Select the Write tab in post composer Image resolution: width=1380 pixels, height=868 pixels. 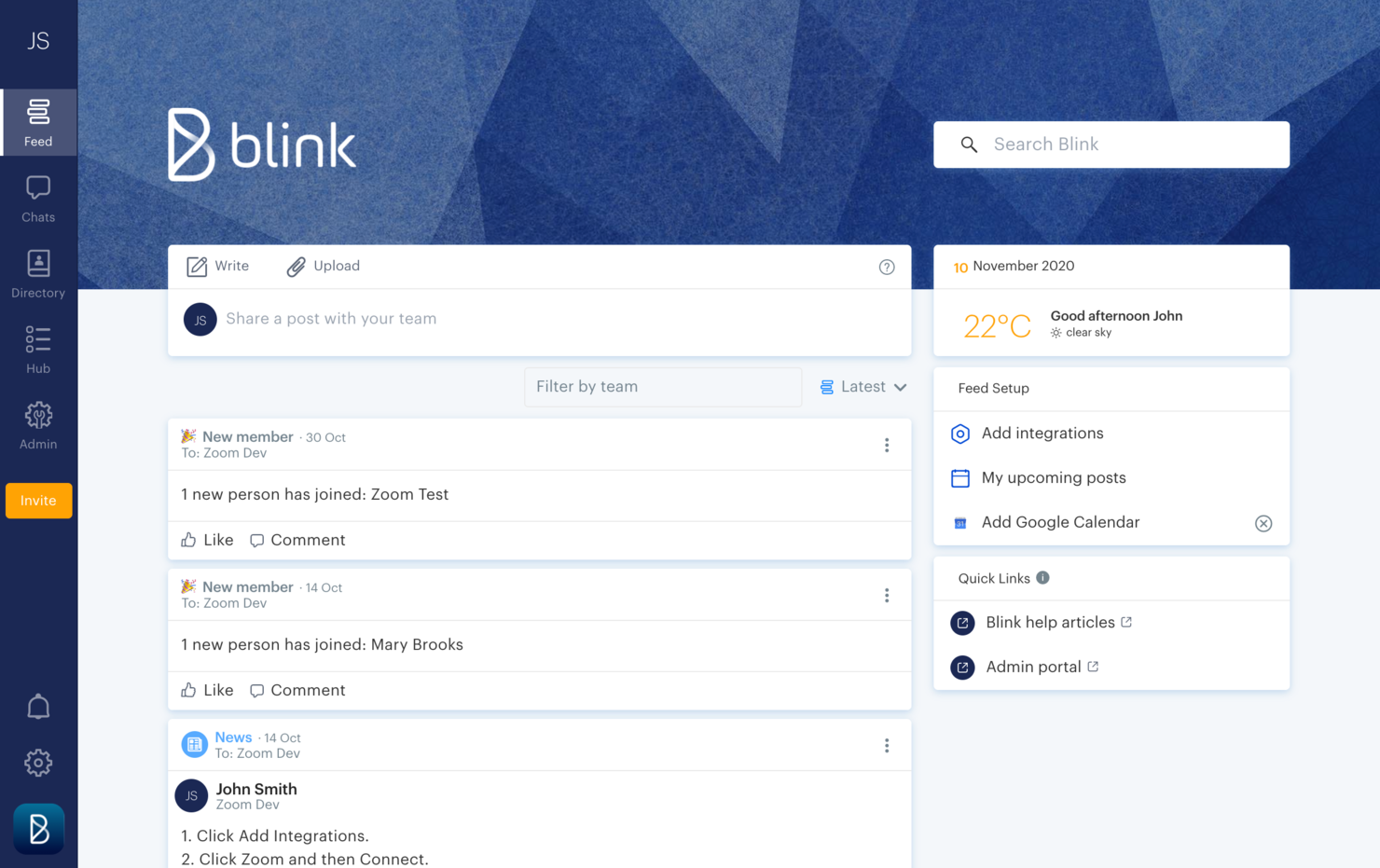(217, 267)
